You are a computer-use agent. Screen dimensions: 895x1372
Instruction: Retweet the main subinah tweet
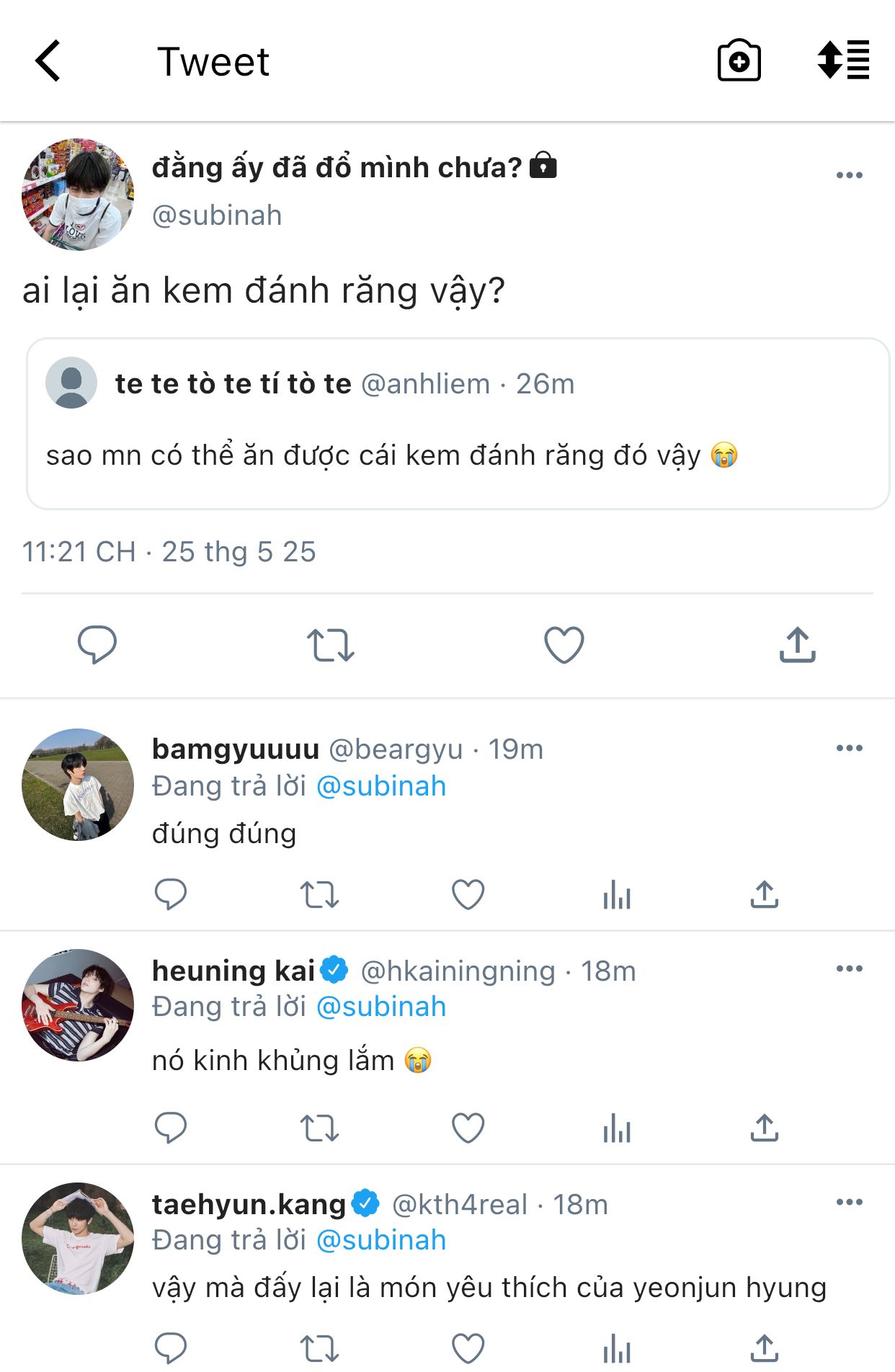pyautogui.click(x=331, y=645)
